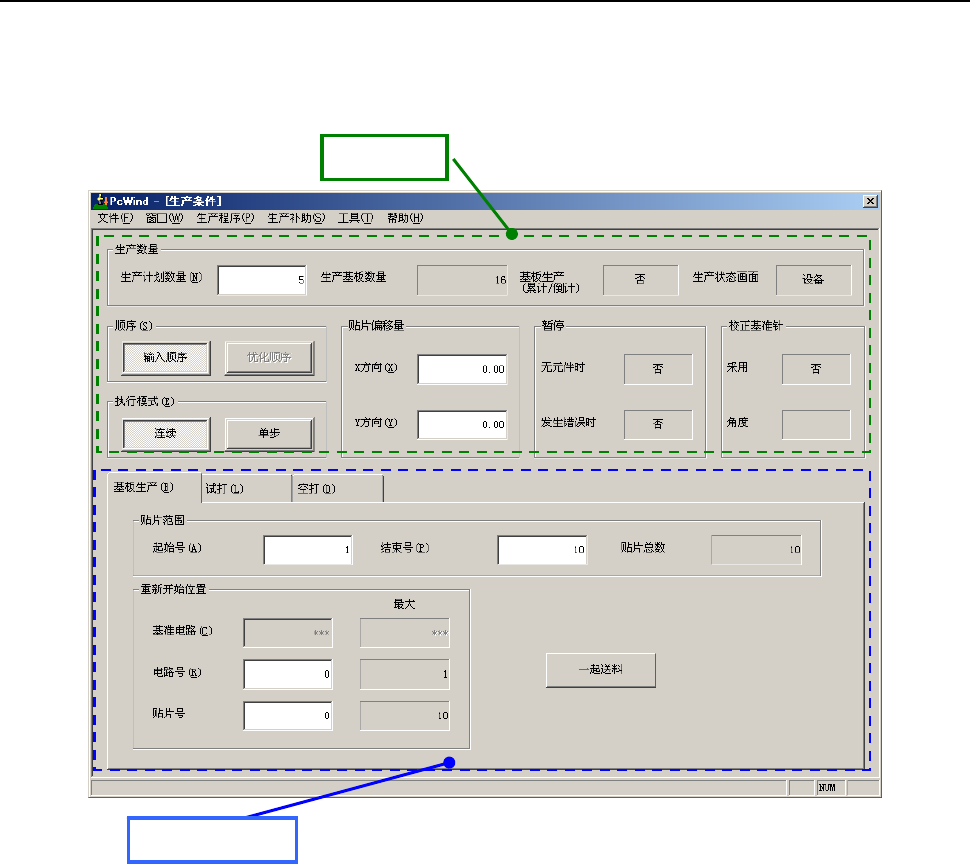Toggle the 无元件时 pause button

point(658,369)
